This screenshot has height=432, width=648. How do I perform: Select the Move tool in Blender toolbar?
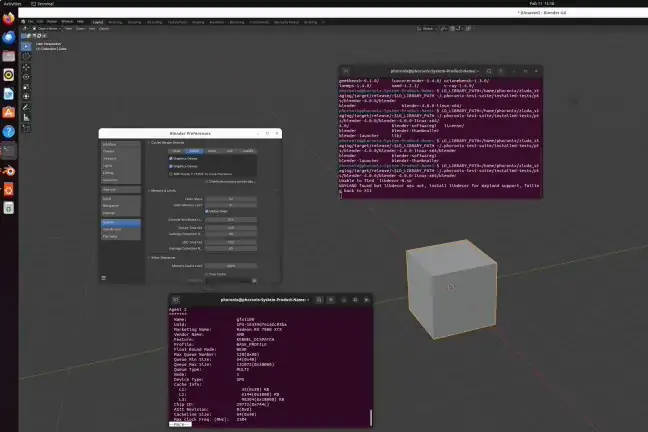pyautogui.click(x=26, y=67)
